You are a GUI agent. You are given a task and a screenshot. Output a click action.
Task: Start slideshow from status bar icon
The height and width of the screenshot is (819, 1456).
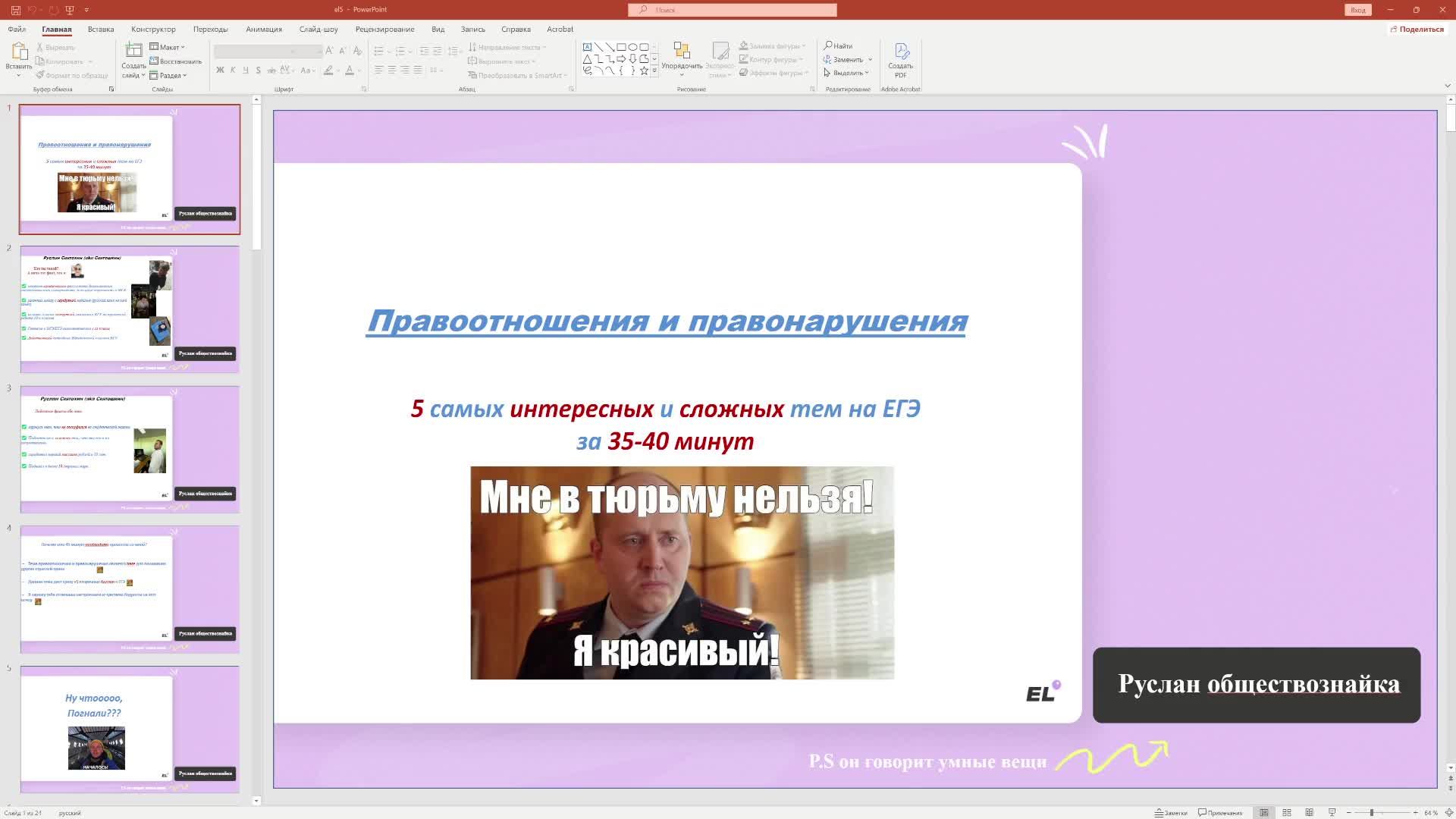[1332, 813]
